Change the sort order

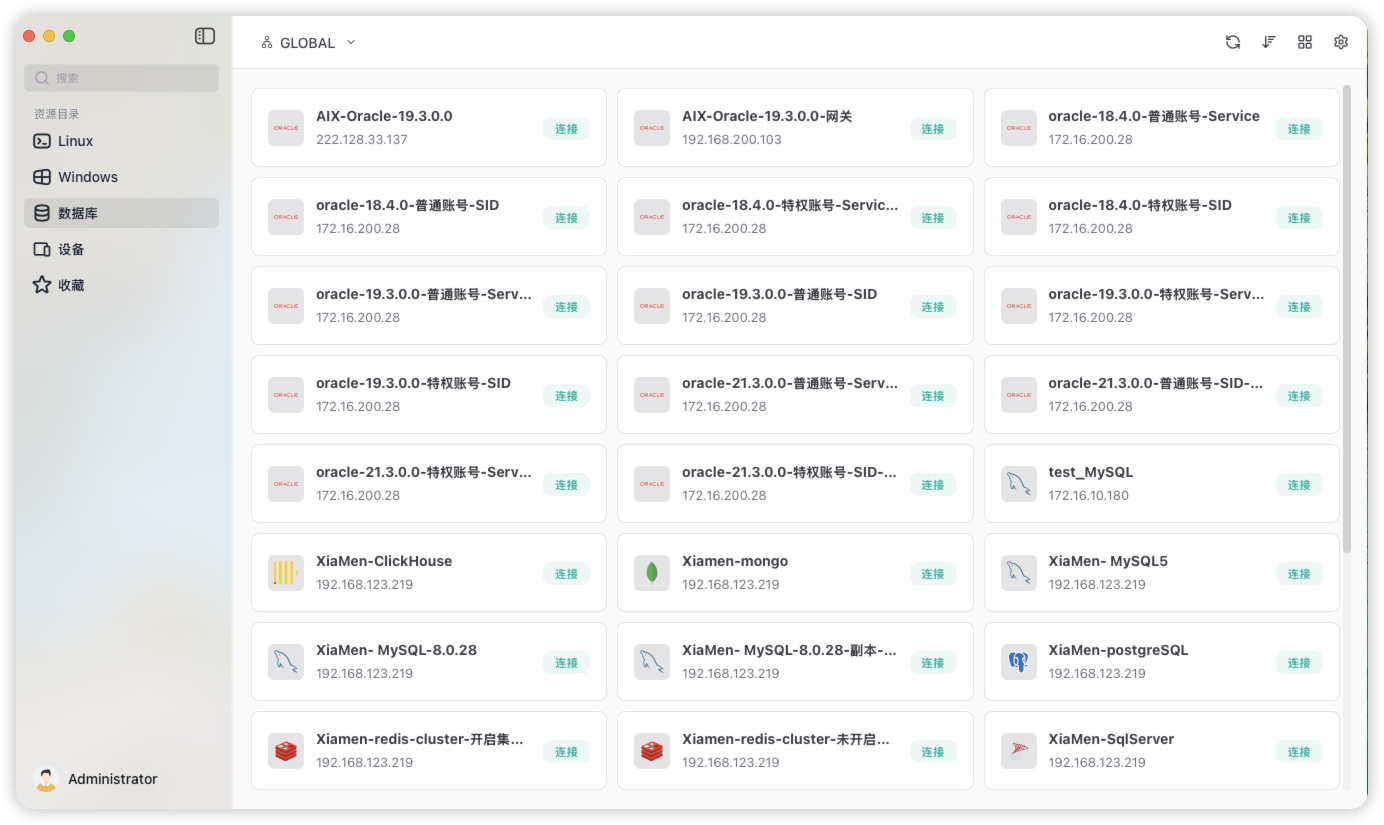coord(1268,42)
